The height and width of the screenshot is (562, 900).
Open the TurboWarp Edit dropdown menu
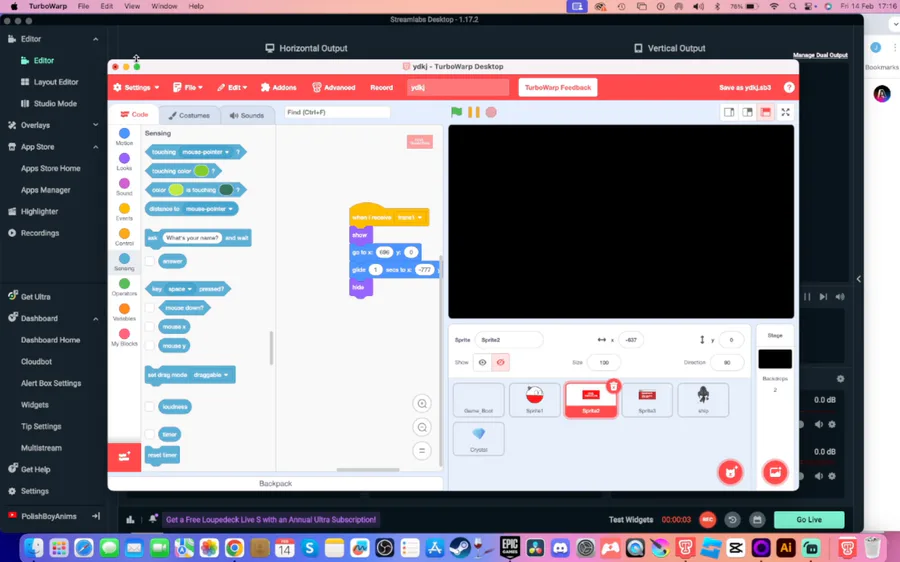232,87
